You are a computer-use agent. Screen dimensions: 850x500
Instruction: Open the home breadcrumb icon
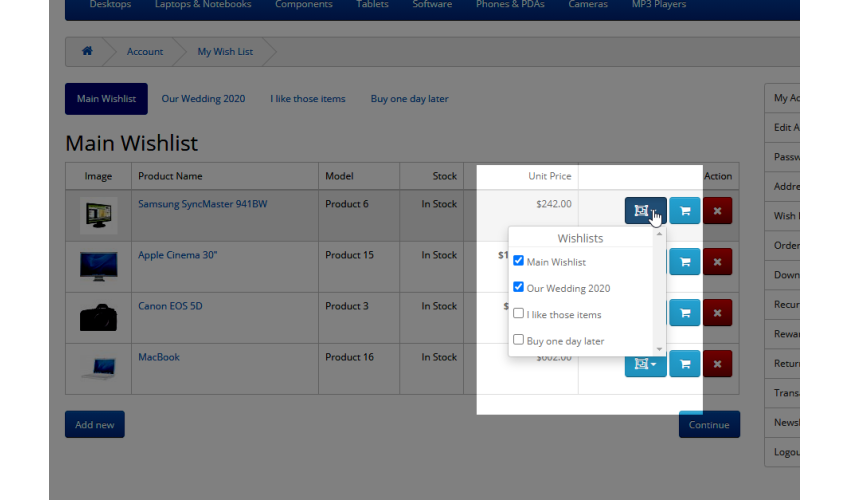click(x=87, y=51)
